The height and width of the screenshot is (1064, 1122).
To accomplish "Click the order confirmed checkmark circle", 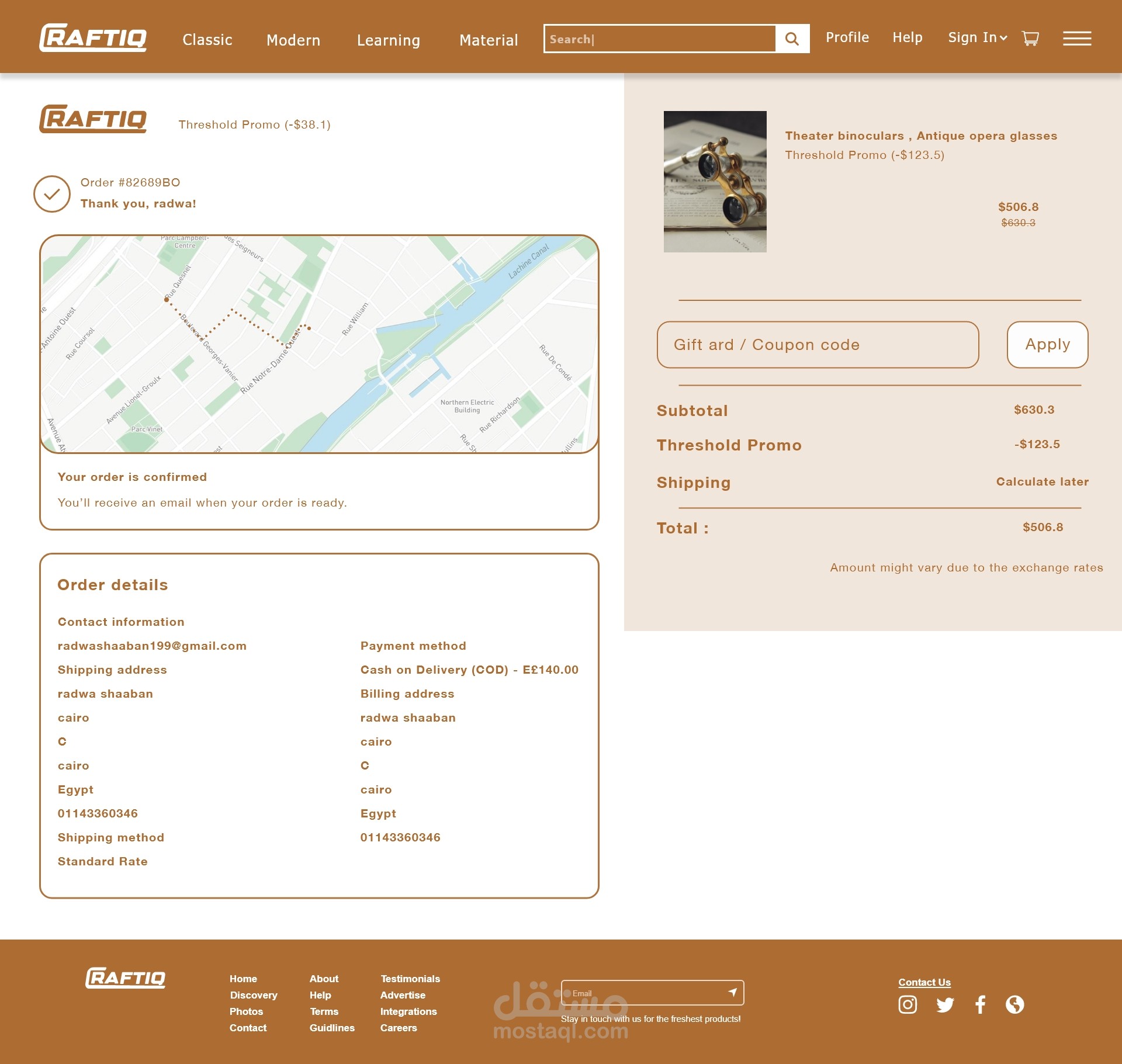I will point(52,194).
